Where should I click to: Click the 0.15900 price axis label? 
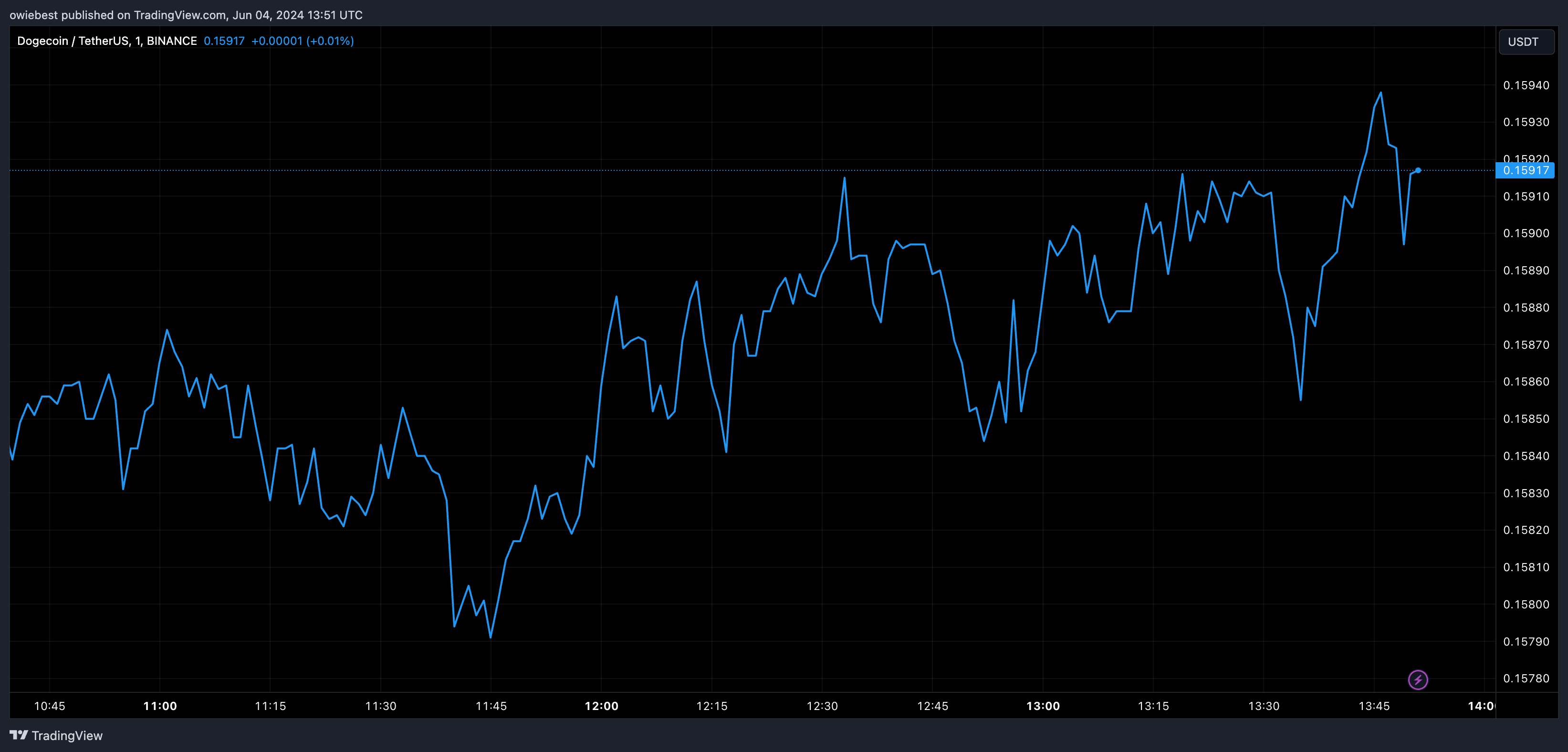click(1526, 233)
